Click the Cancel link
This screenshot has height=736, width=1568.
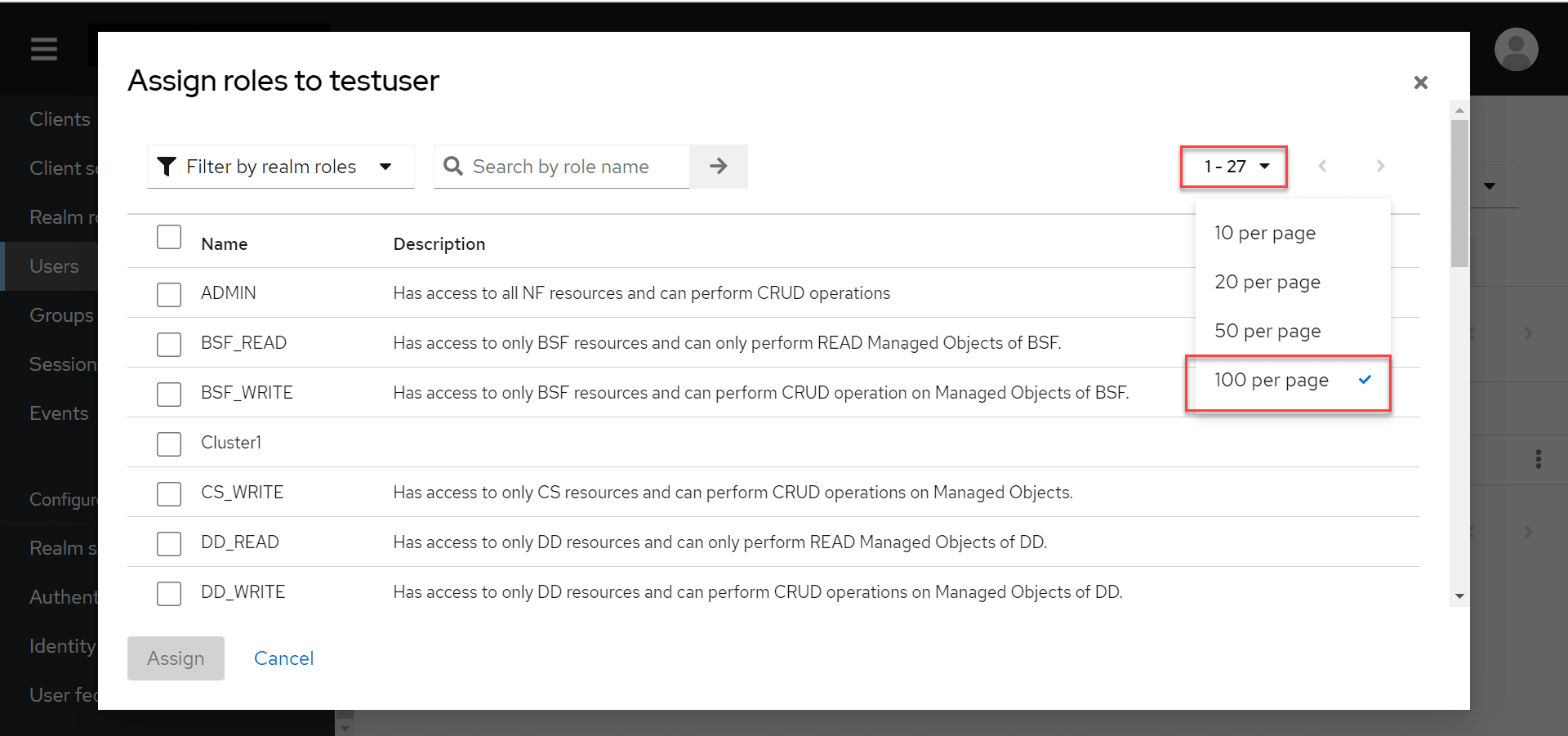click(x=283, y=658)
